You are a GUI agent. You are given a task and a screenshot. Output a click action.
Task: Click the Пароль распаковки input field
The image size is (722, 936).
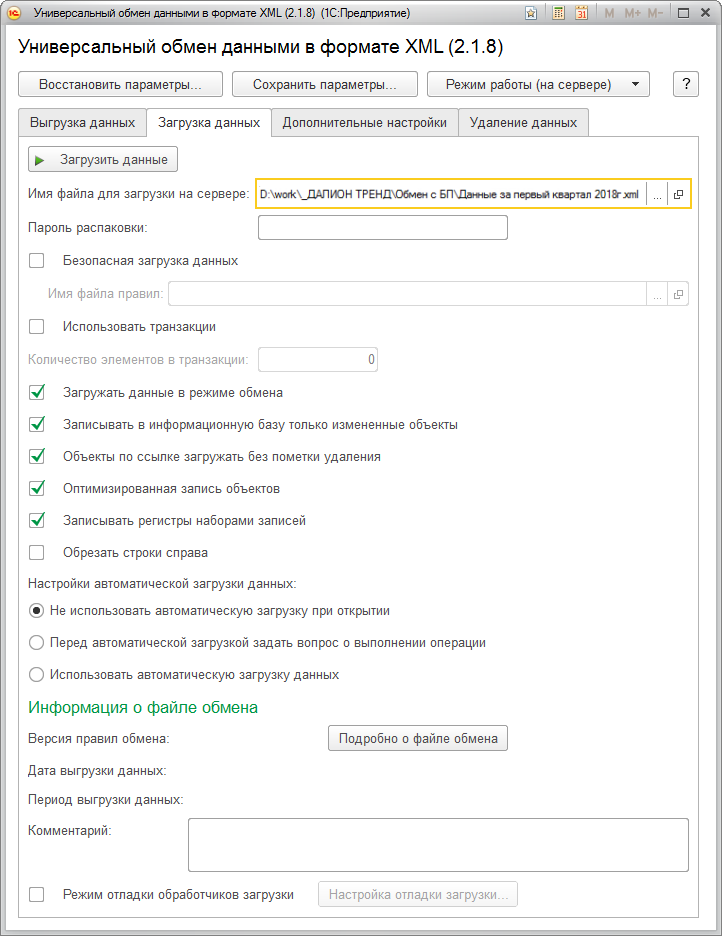pos(382,228)
